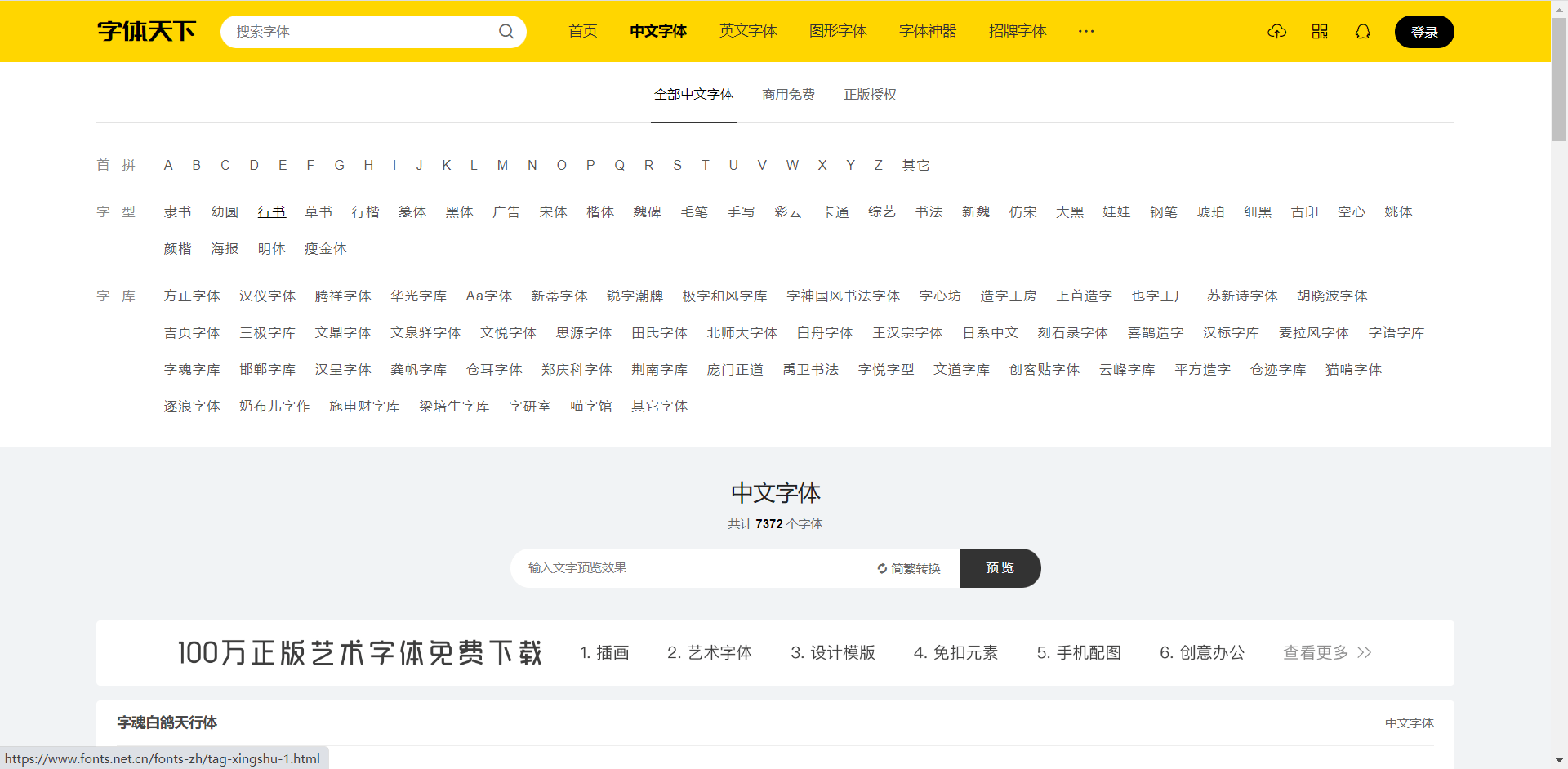
Task: Open the 方正字体 foundry
Action: [192, 296]
